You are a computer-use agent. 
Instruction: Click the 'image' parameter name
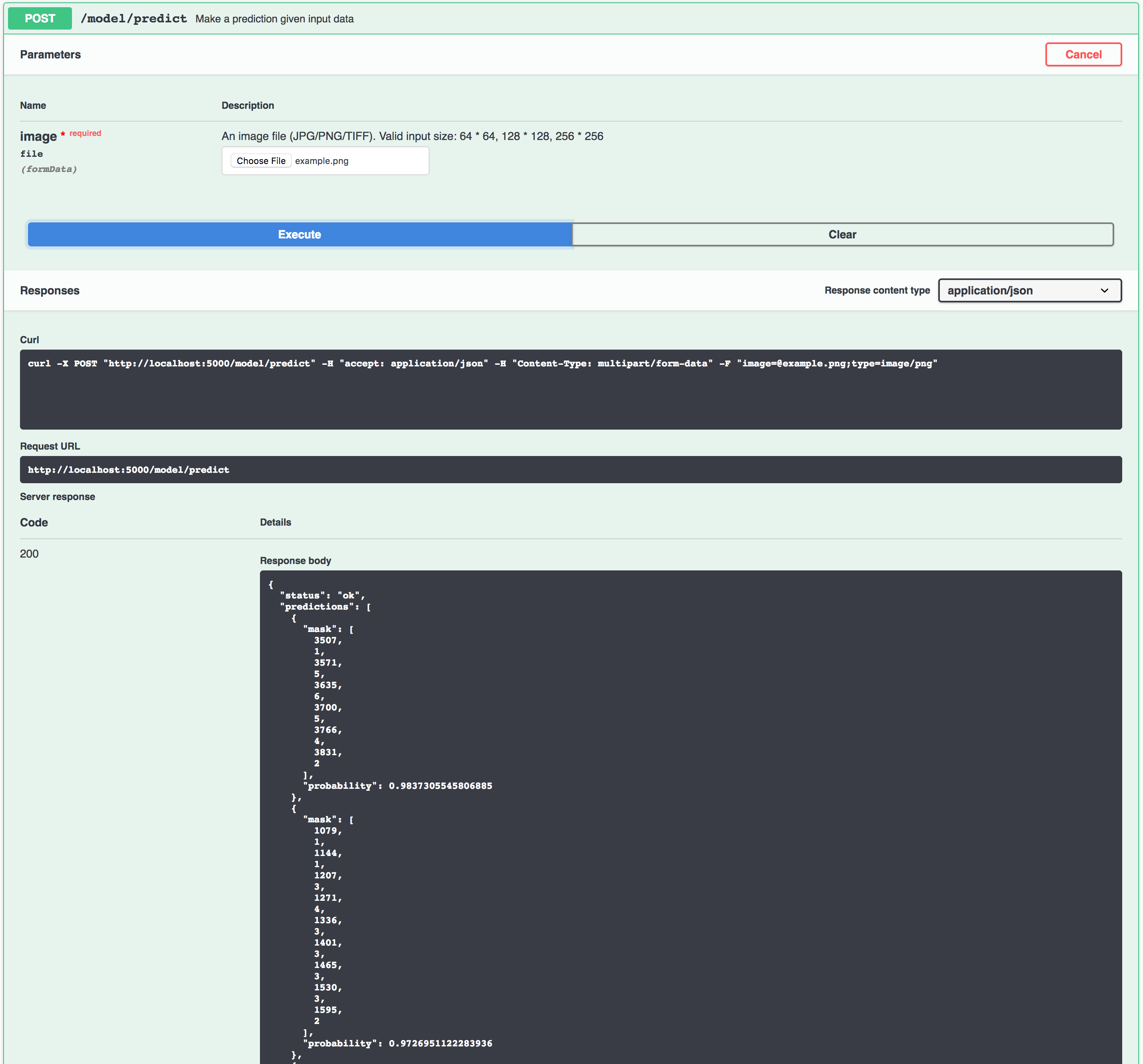(x=38, y=136)
